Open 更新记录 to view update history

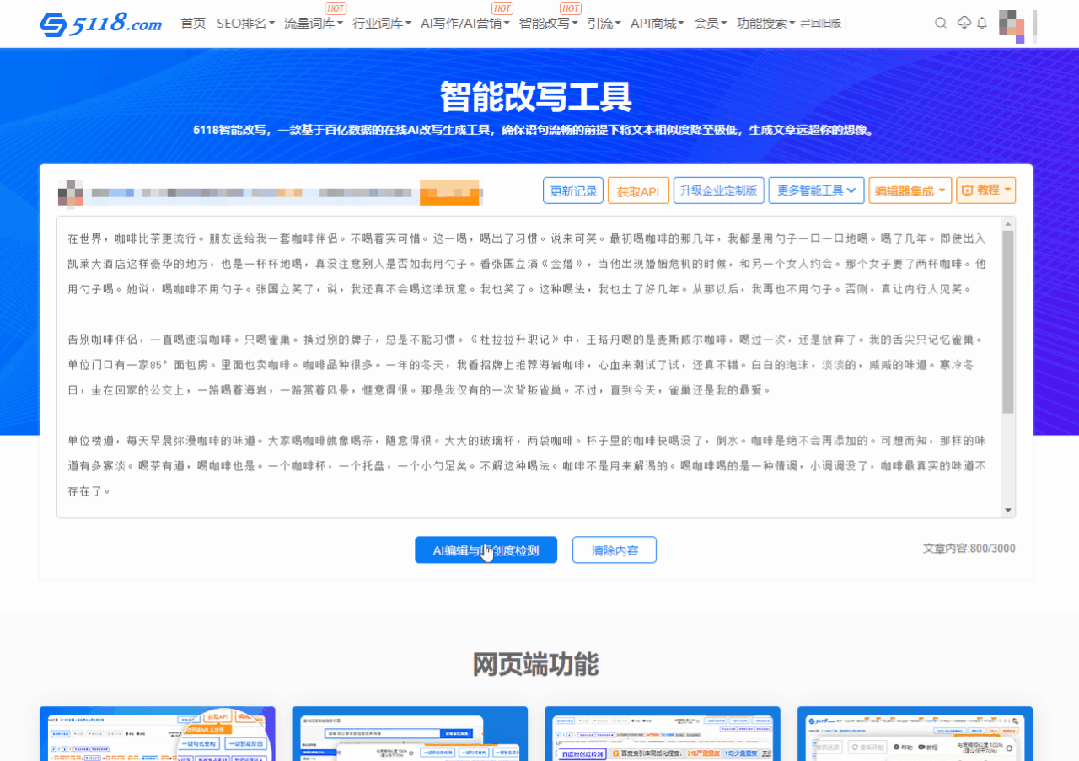pyautogui.click(x=573, y=189)
